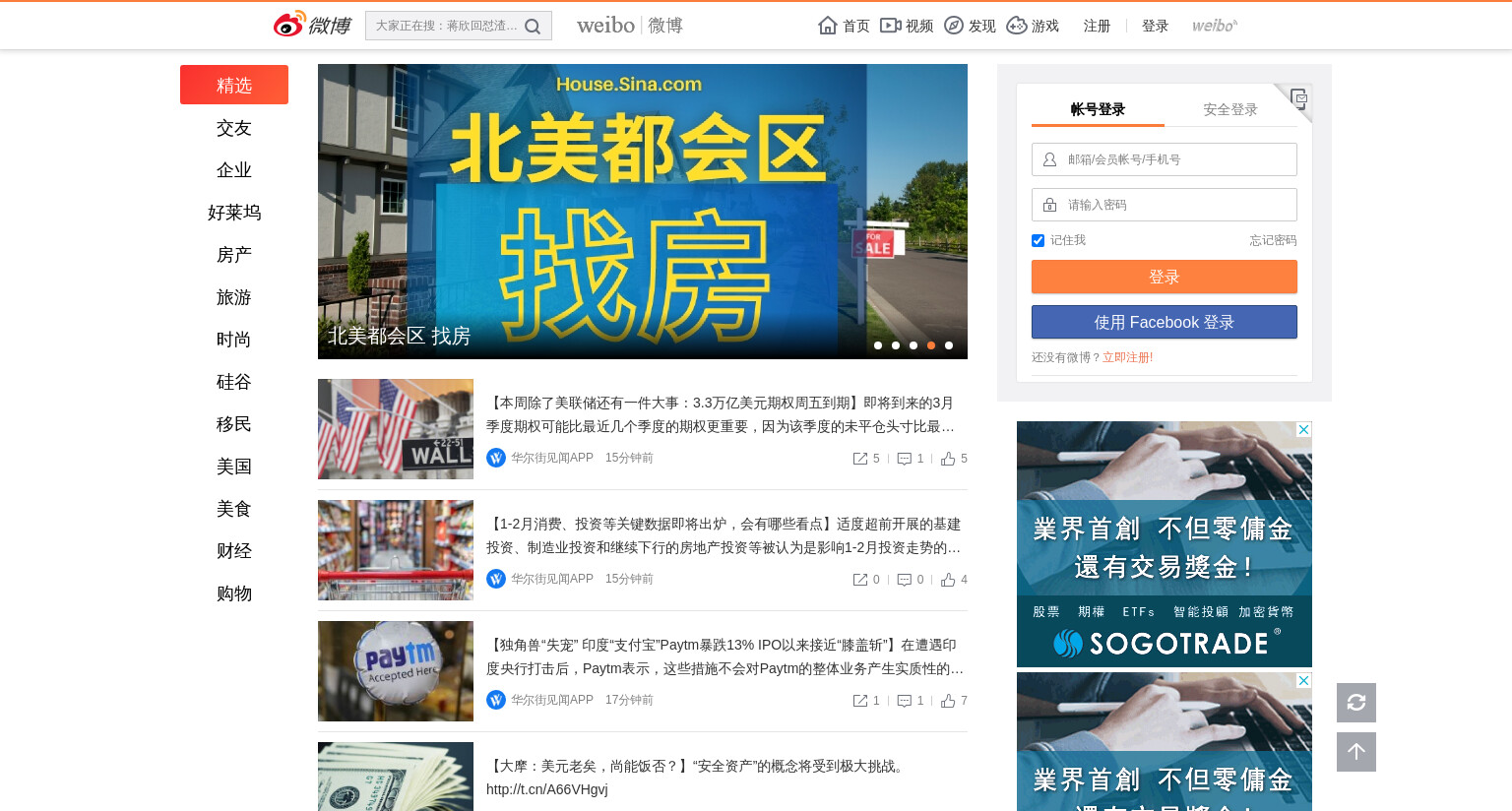Open the 发现 compass icon

coord(954,26)
